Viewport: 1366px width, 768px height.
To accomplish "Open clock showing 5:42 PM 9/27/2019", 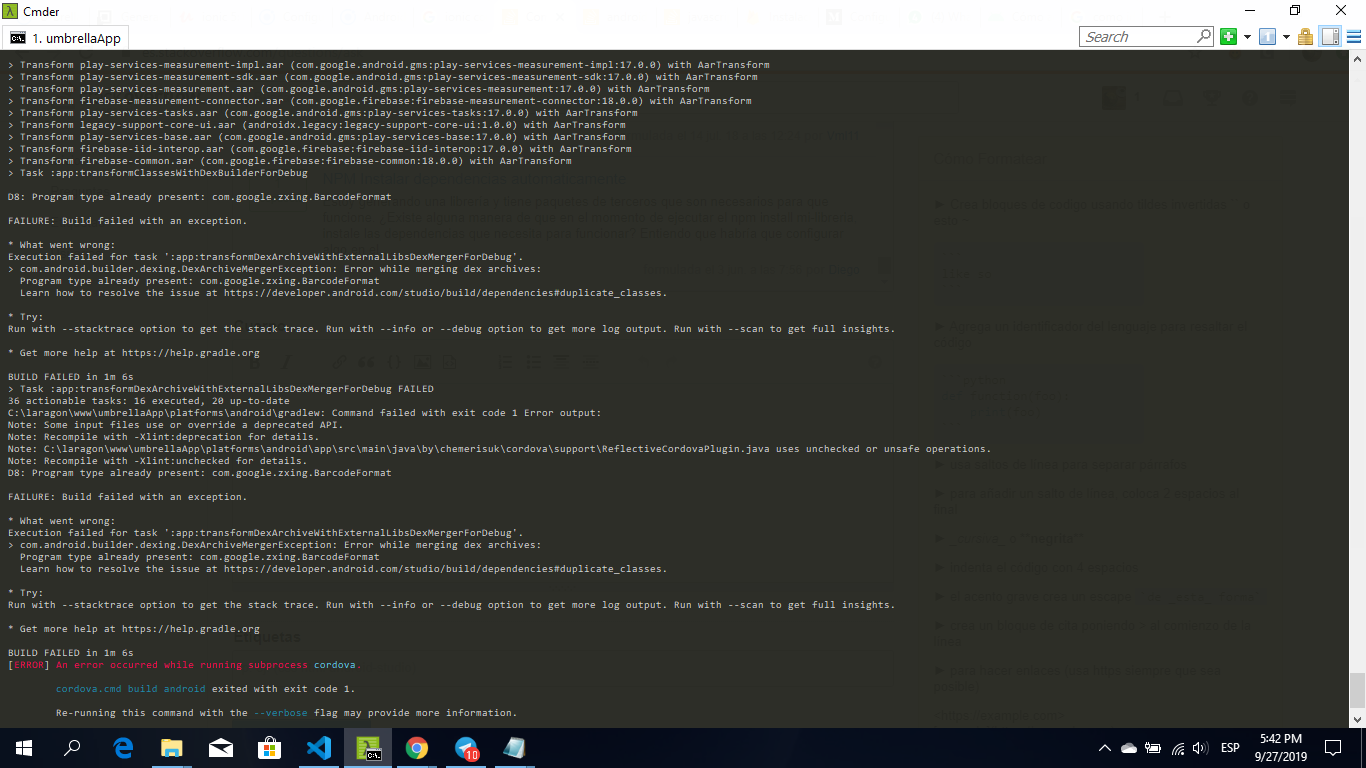I will (x=1280, y=748).
